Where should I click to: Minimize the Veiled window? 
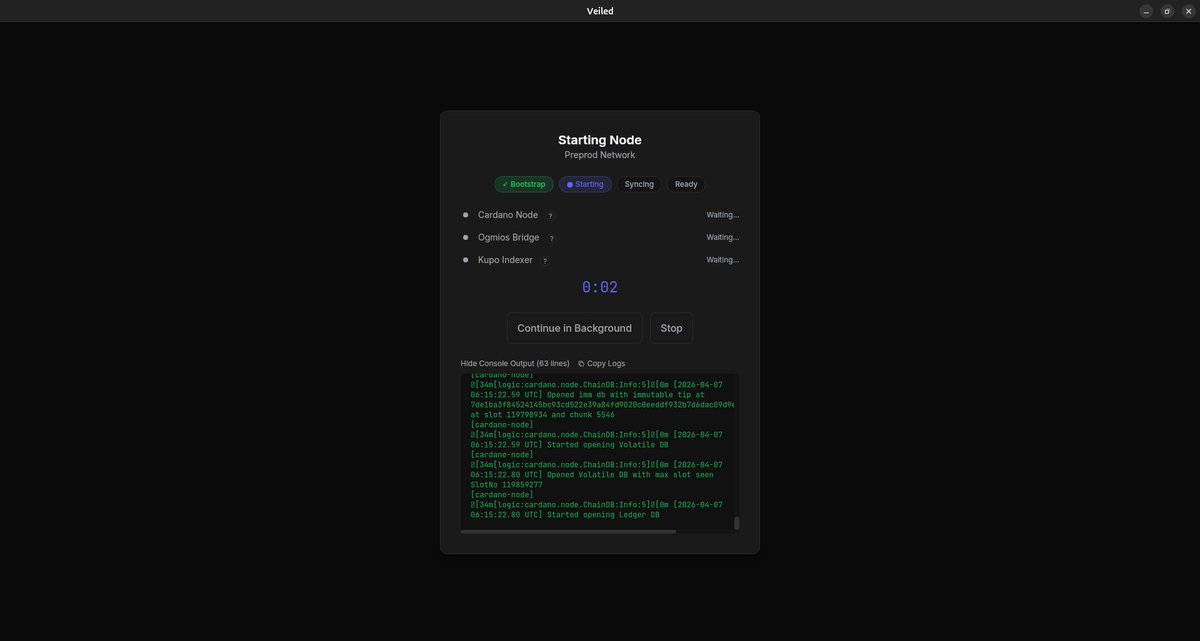pyautogui.click(x=1146, y=11)
